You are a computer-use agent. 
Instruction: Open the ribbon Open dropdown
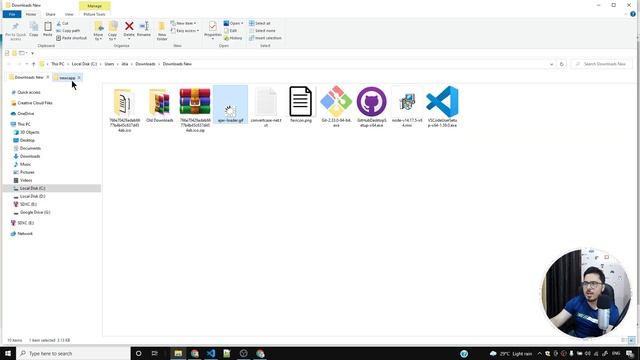coord(233,23)
